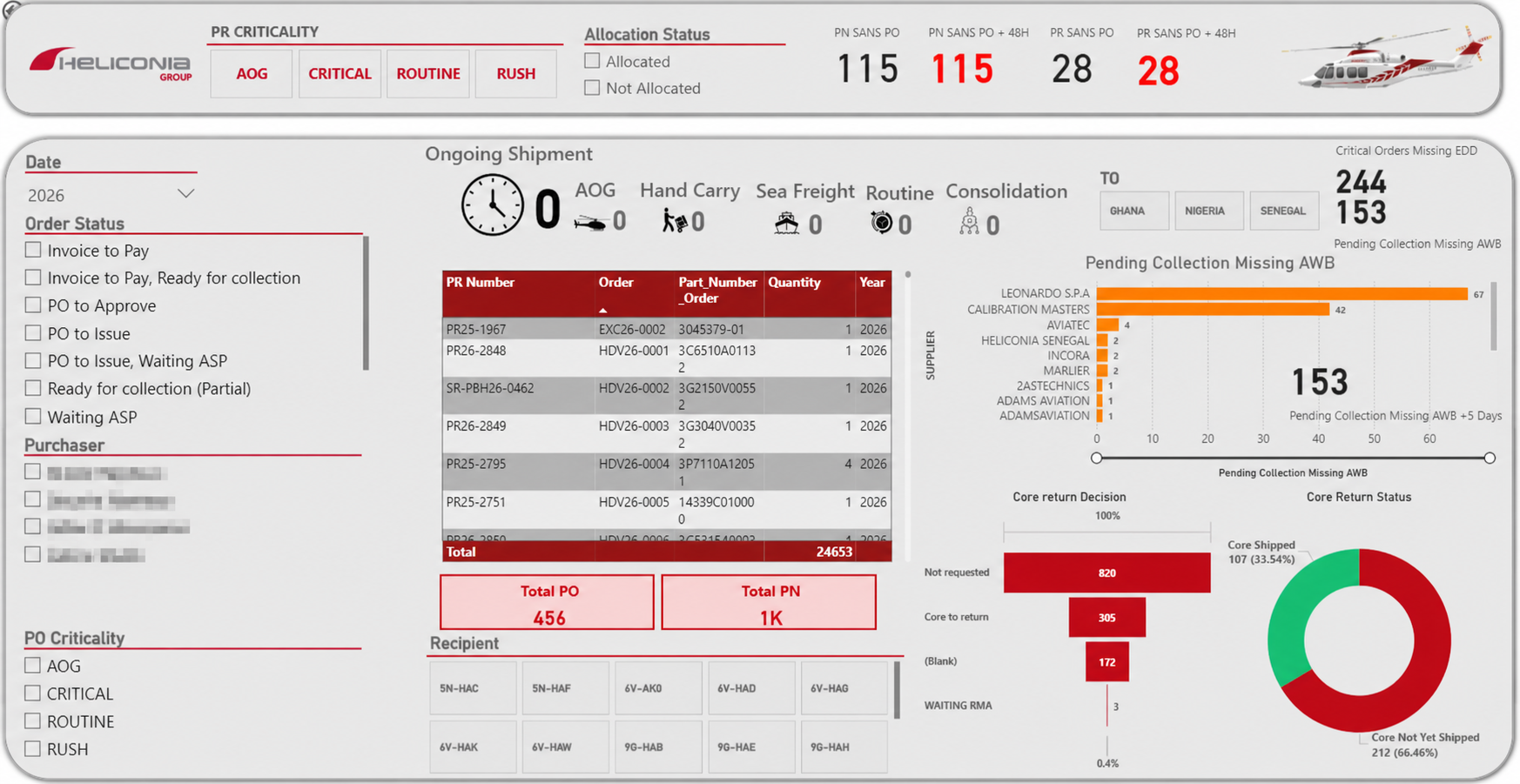Click the Sea Freight ship icon
The width and height of the screenshot is (1520, 784).
pos(787,223)
